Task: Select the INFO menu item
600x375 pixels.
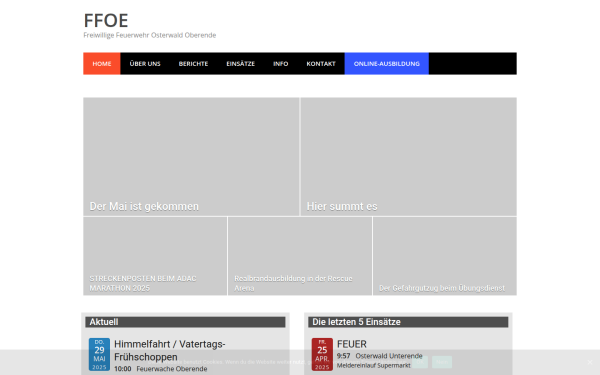Action: (x=280, y=64)
